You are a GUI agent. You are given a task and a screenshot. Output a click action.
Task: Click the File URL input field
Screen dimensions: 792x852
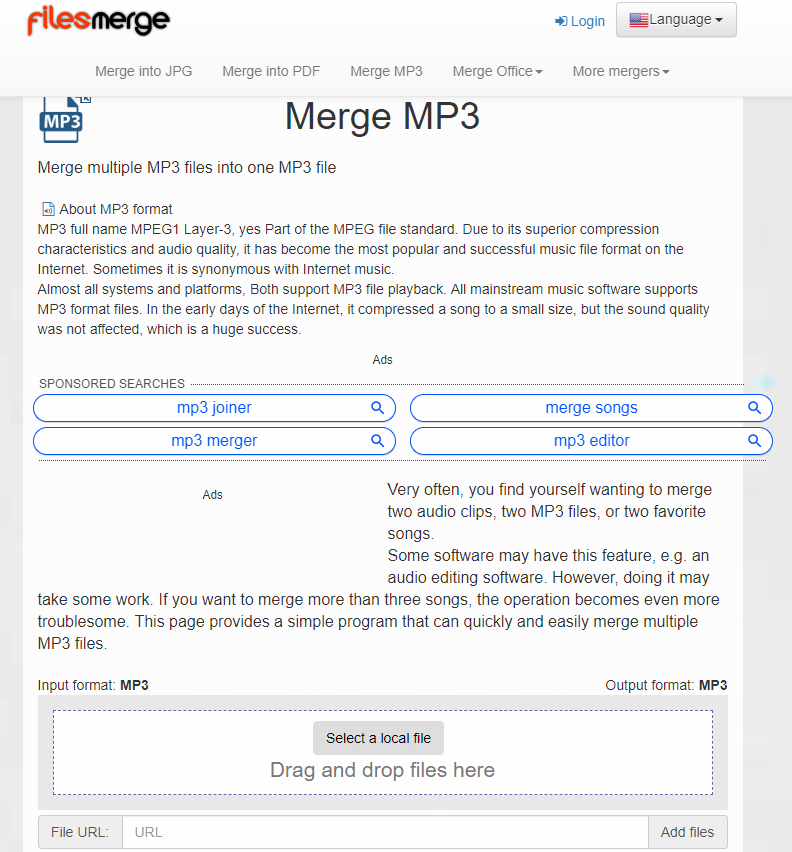pos(385,832)
